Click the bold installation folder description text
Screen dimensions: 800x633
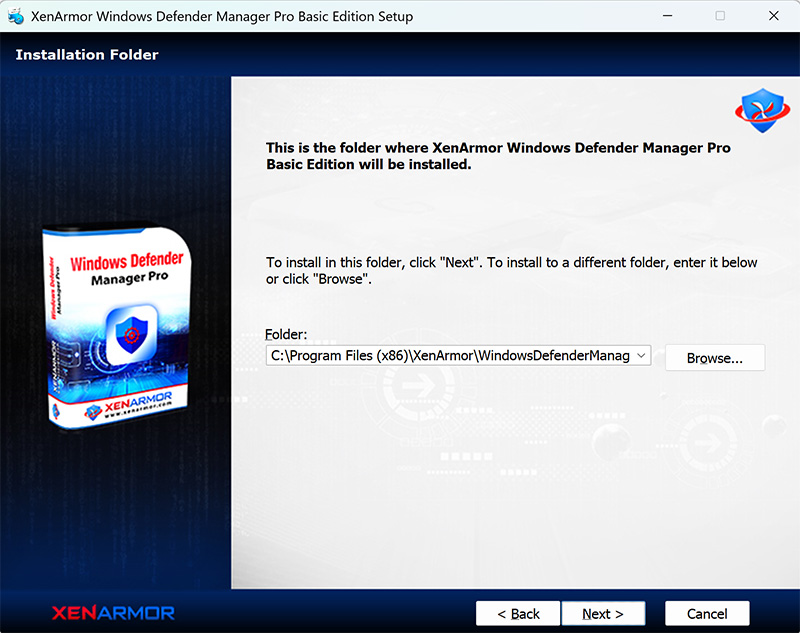tap(498, 156)
